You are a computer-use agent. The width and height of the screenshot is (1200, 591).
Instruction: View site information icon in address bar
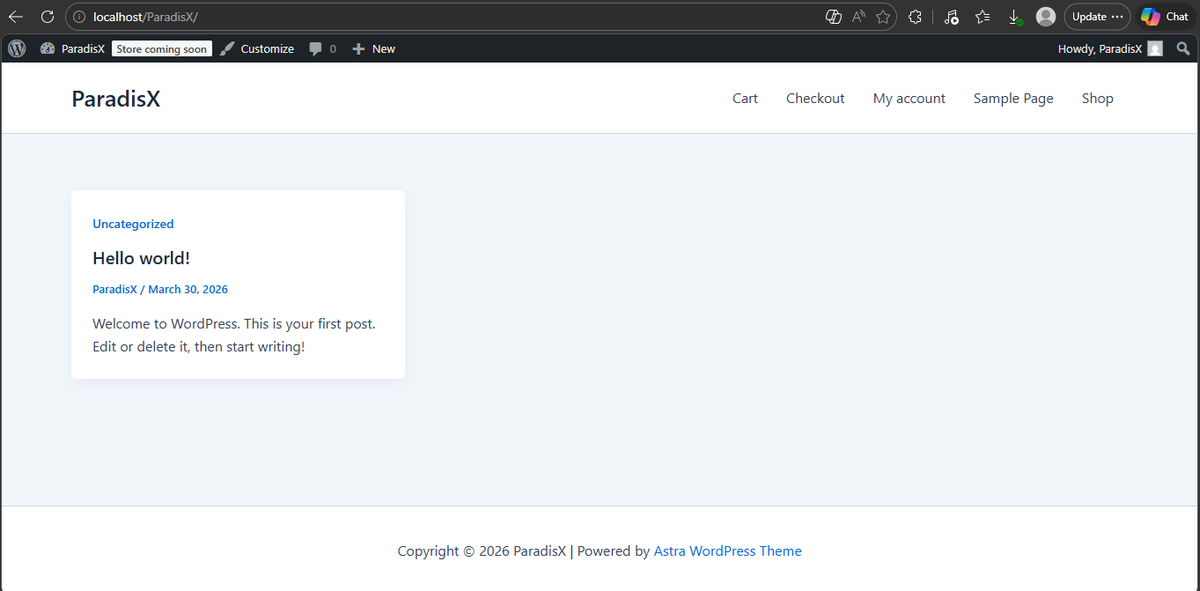coord(80,17)
